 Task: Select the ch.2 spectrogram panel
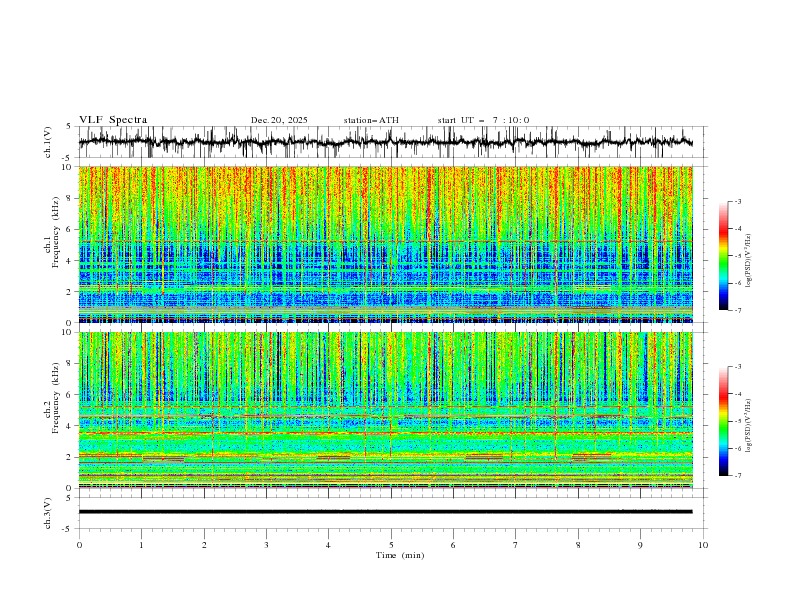click(x=386, y=410)
